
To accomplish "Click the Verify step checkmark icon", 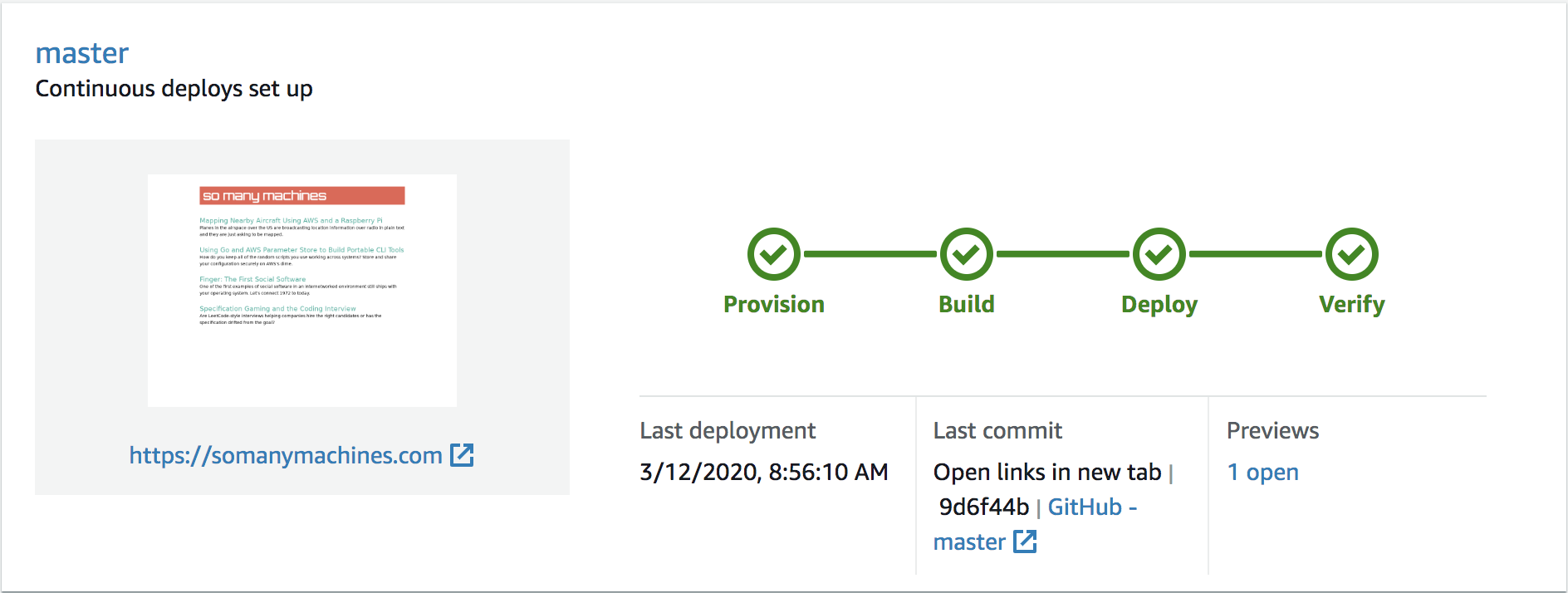I will coord(1352,254).
